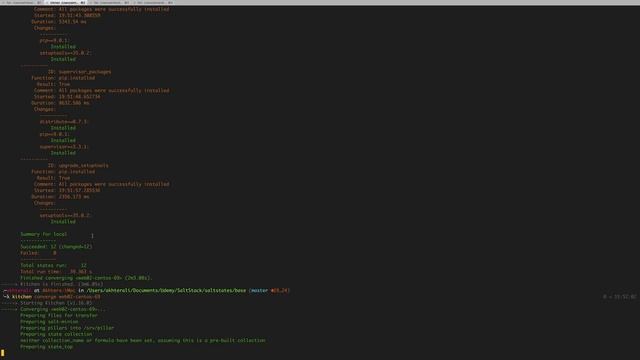The image size is (640, 360).
Task: Click the 'Total states run: 12' line
Action: tap(53, 265)
